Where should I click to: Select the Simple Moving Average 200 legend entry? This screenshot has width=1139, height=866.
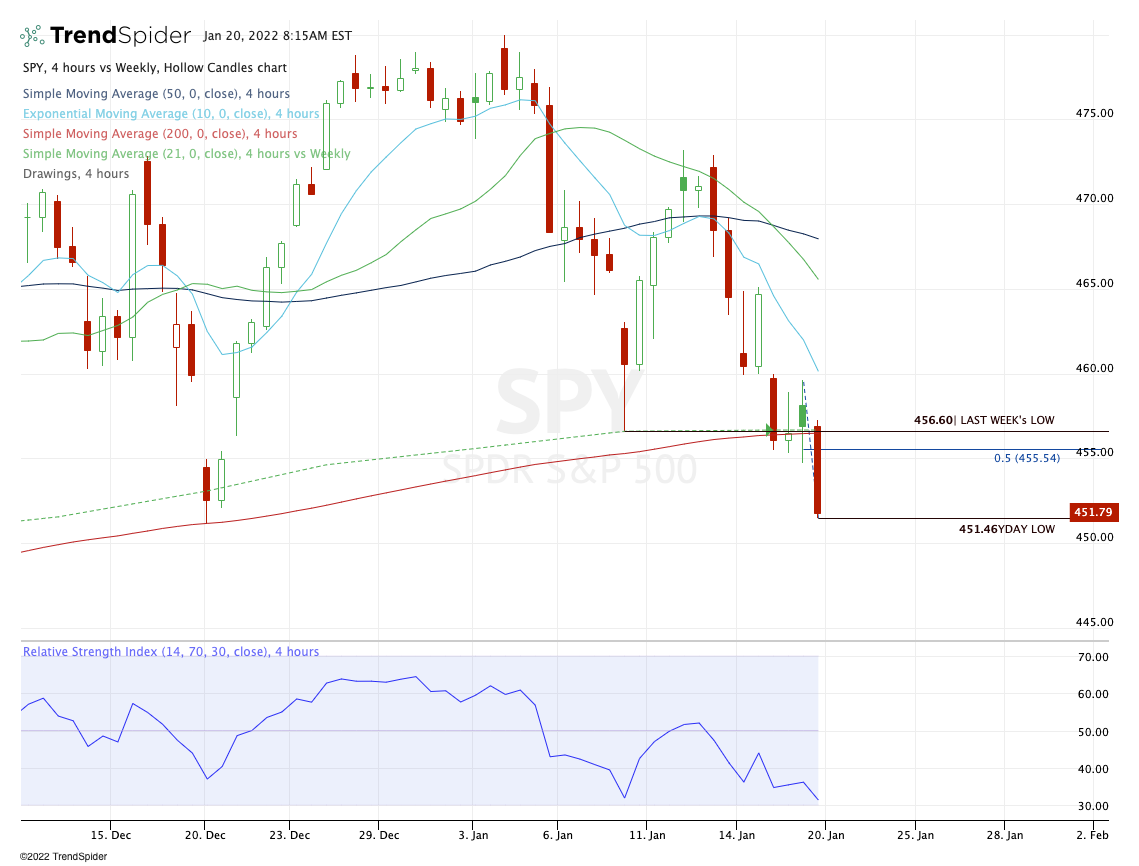(x=160, y=134)
